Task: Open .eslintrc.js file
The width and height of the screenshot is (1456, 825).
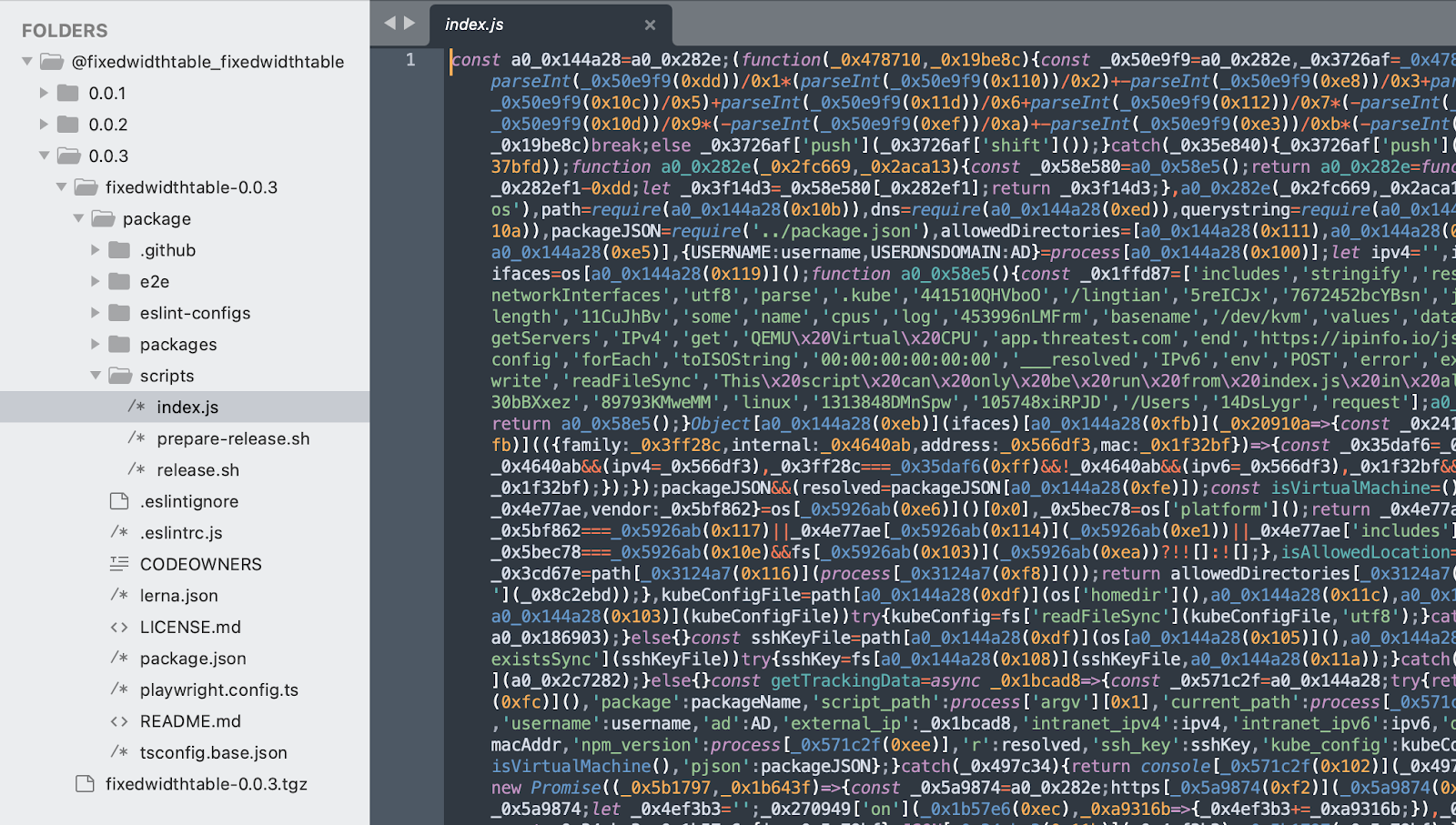Action: (x=181, y=532)
